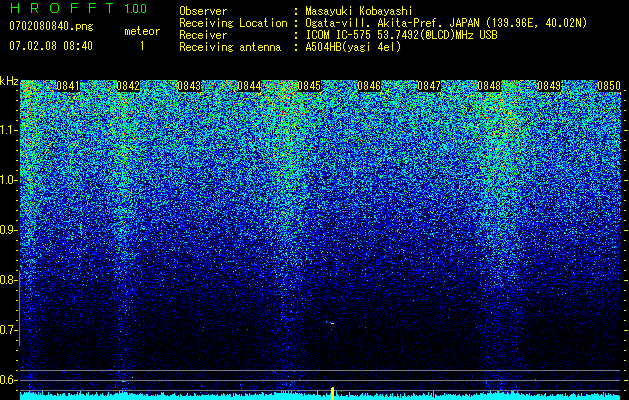
Task: Click the HROFFT 1.0.0 title text
Action: click(78, 8)
